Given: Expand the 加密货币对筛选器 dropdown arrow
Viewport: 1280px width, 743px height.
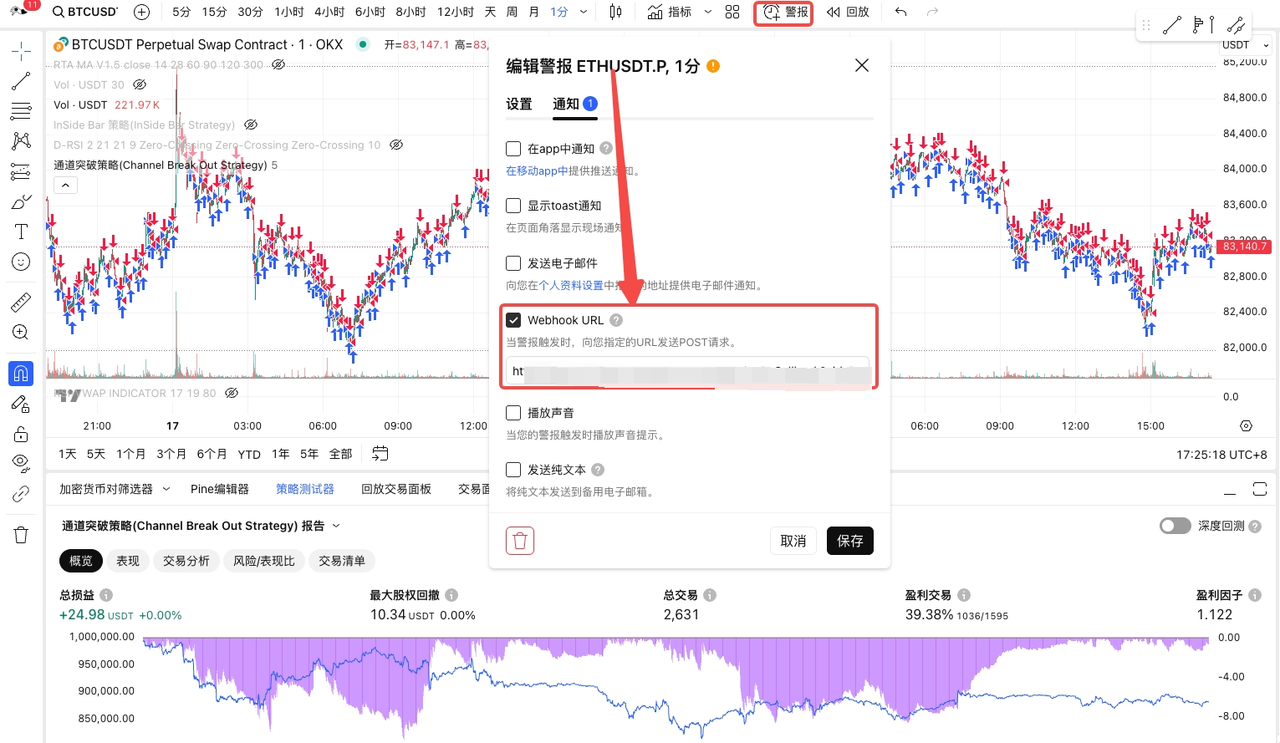Looking at the screenshot, I should pyautogui.click(x=166, y=489).
